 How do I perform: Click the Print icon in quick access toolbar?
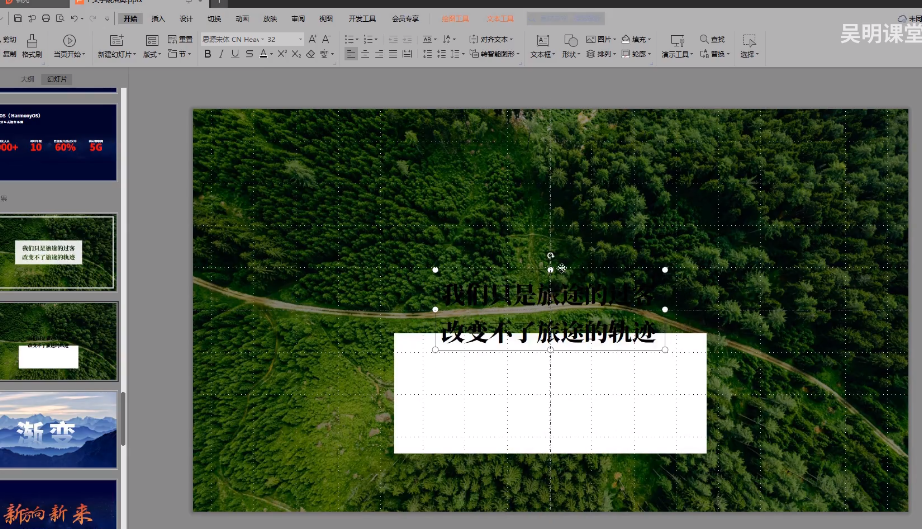point(46,19)
